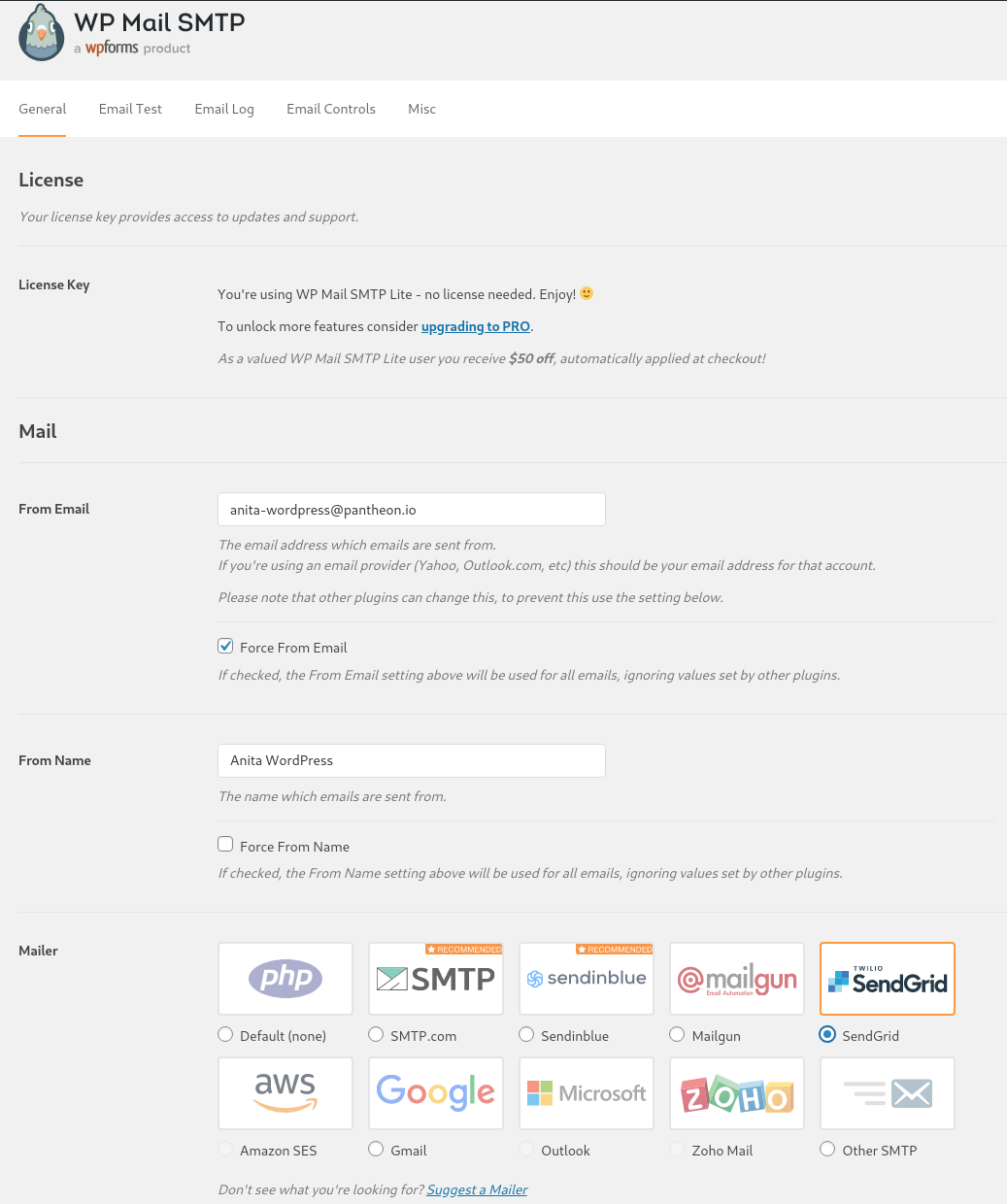Click the WP Mail SMTP bird logo
1007x1204 pixels.
tap(41, 32)
